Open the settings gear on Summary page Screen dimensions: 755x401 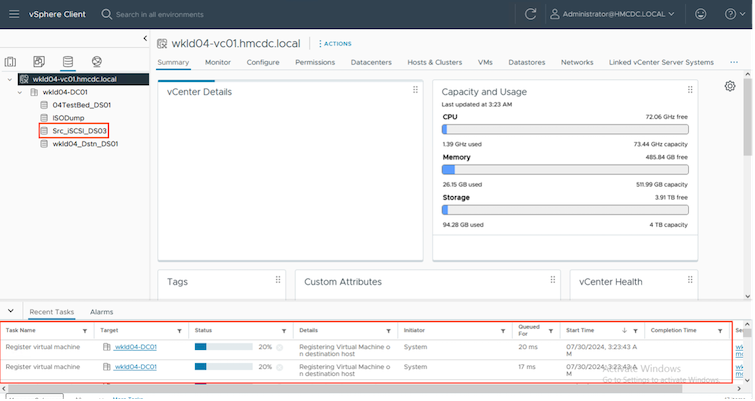coord(730,87)
